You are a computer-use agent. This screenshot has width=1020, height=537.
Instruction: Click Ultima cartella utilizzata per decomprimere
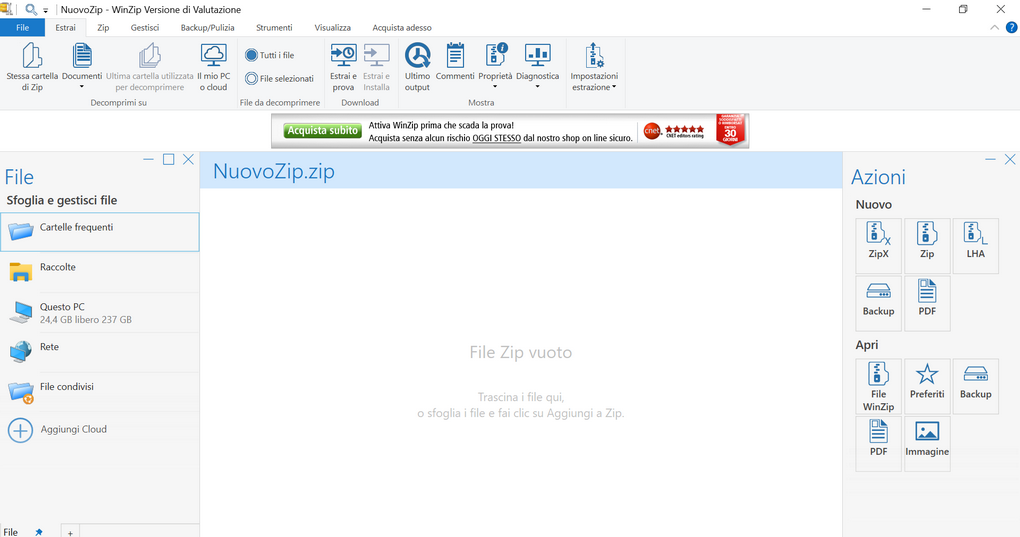point(150,67)
